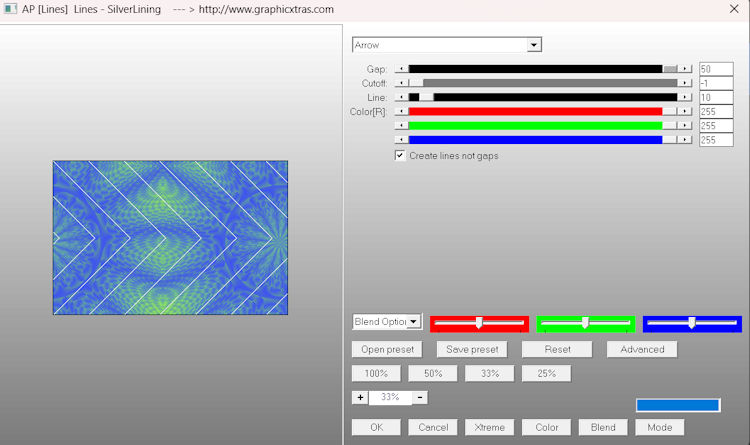Click the blue value field showing 255
This screenshot has height=445, width=750.
click(716, 140)
